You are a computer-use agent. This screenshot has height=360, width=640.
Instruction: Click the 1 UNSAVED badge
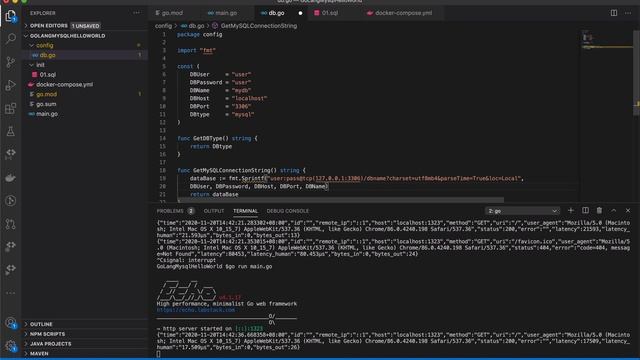pyautogui.click(x=86, y=26)
